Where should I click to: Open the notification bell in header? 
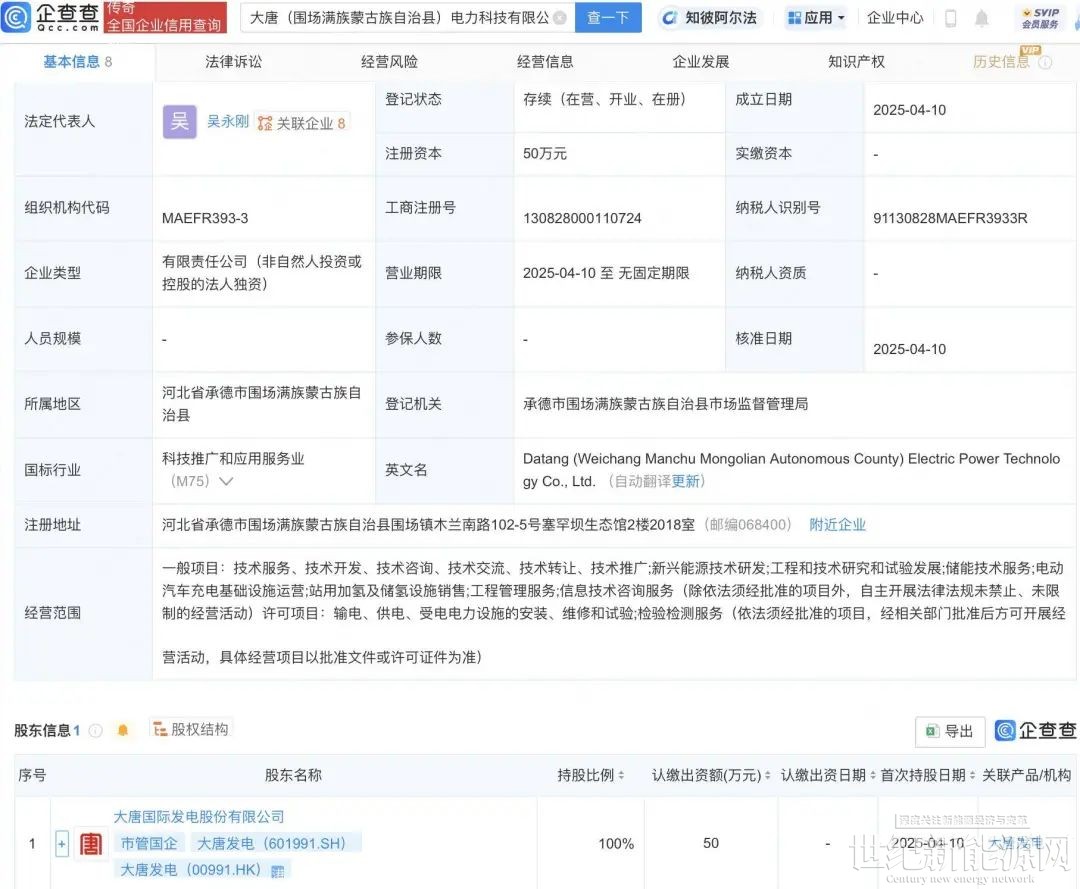click(981, 18)
